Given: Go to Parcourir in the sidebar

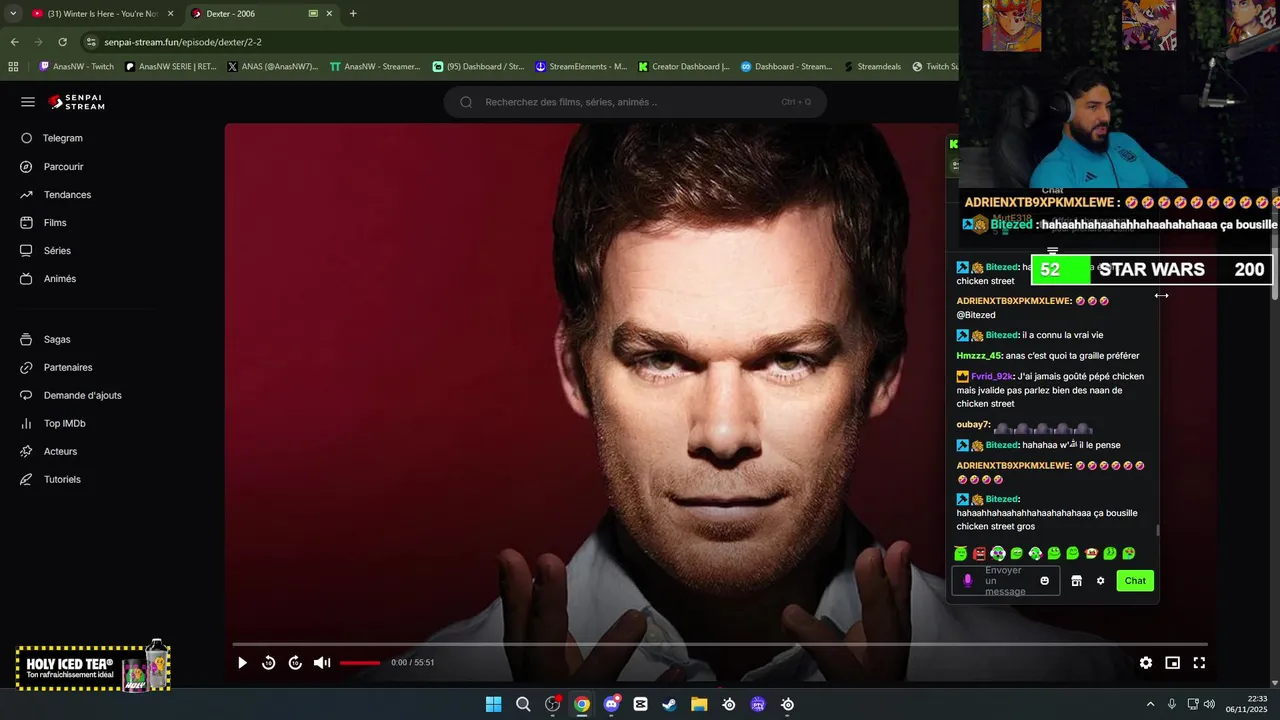Looking at the screenshot, I should tap(52, 167).
